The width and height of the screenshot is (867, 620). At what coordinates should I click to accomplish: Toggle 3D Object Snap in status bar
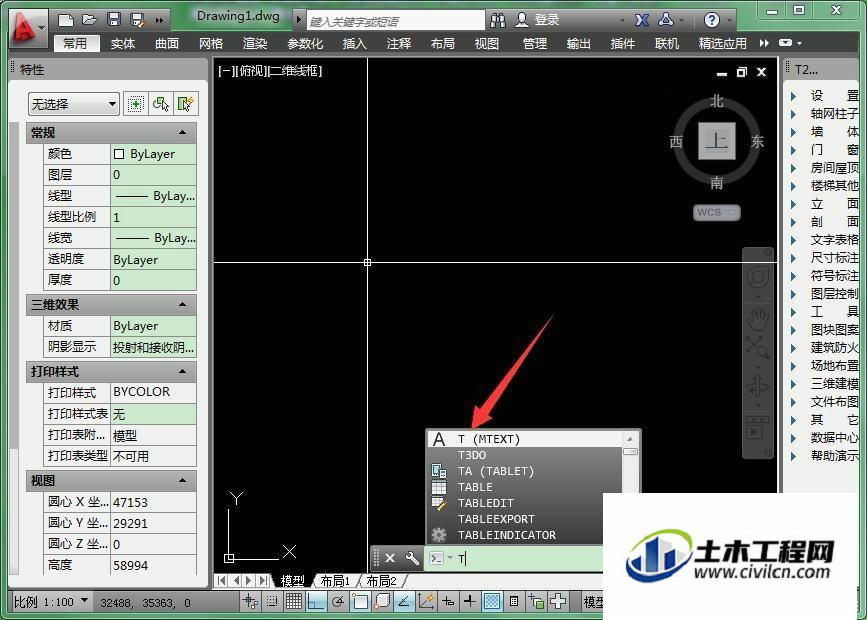point(382,601)
